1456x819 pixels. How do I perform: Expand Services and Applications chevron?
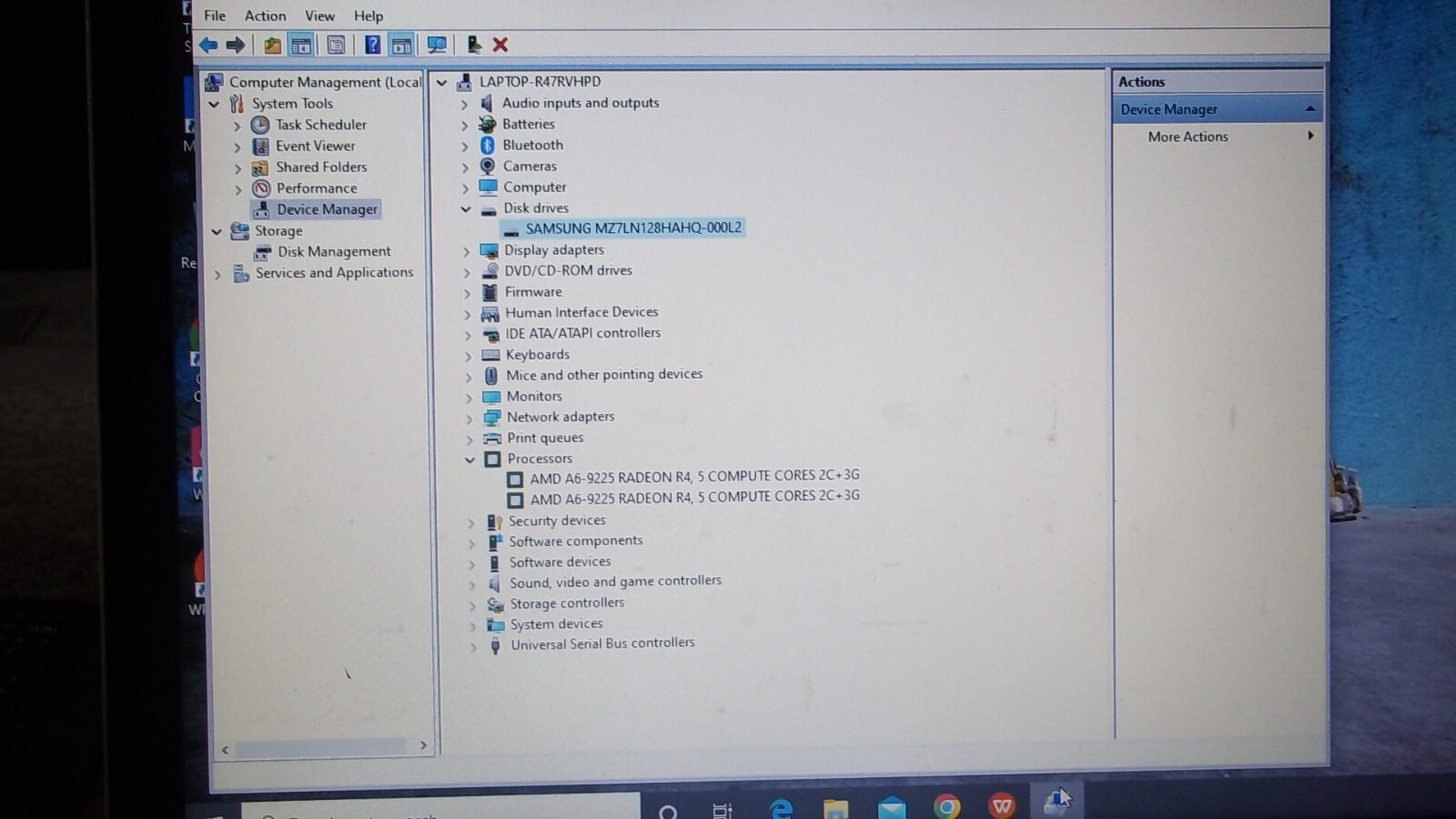coord(217,274)
